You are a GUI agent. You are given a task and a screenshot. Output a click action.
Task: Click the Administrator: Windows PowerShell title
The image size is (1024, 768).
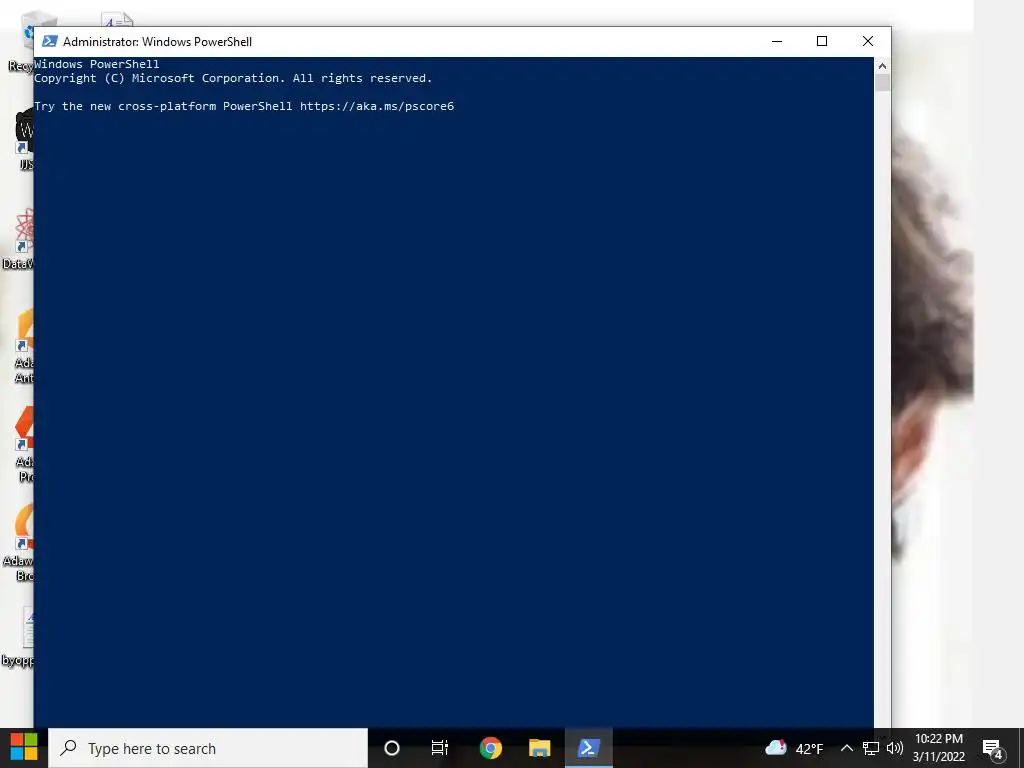(x=157, y=42)
